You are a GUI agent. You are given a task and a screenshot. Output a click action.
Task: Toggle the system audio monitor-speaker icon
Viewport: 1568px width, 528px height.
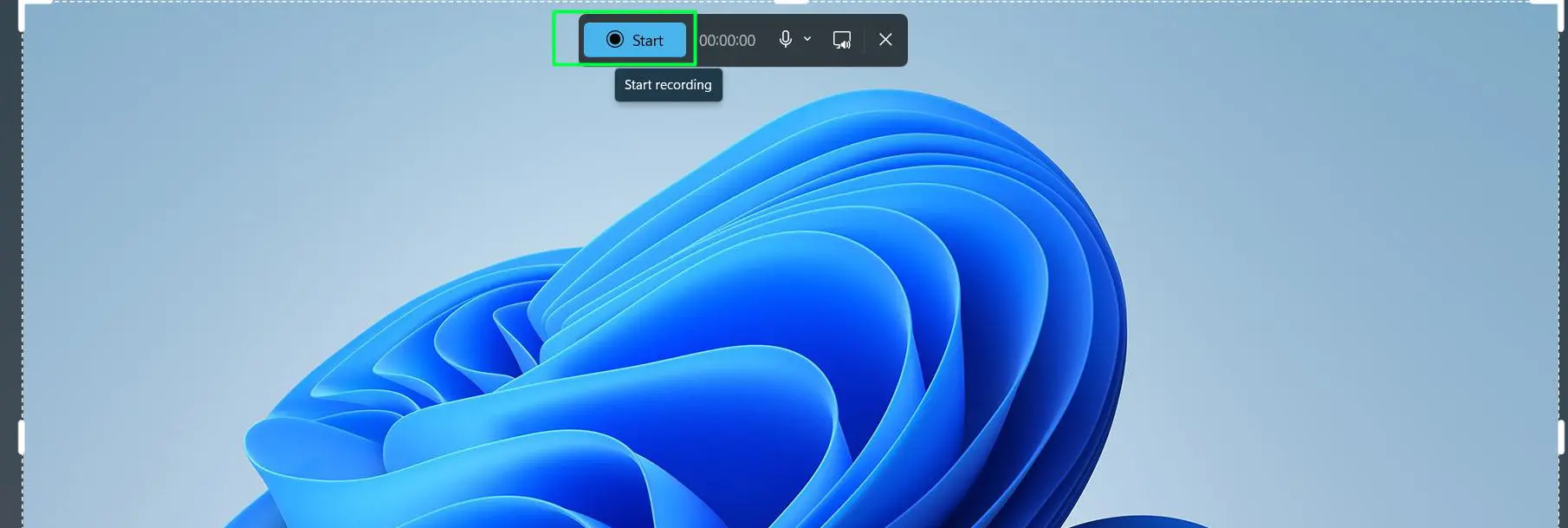click(841, 40)
